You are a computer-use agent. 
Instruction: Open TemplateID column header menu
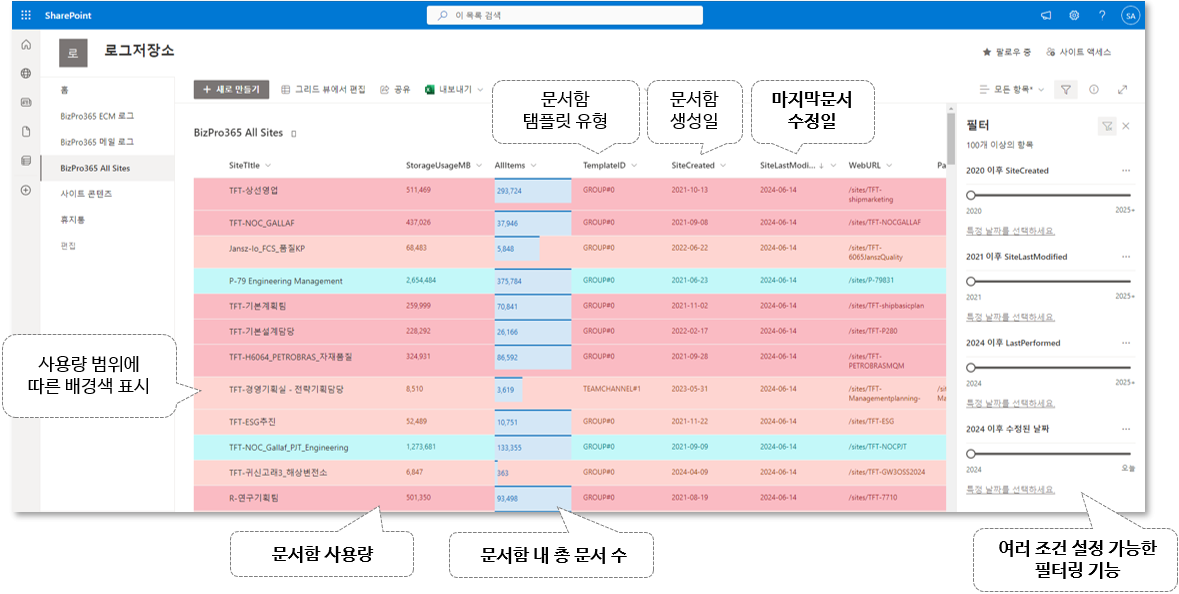click(609, 165)
